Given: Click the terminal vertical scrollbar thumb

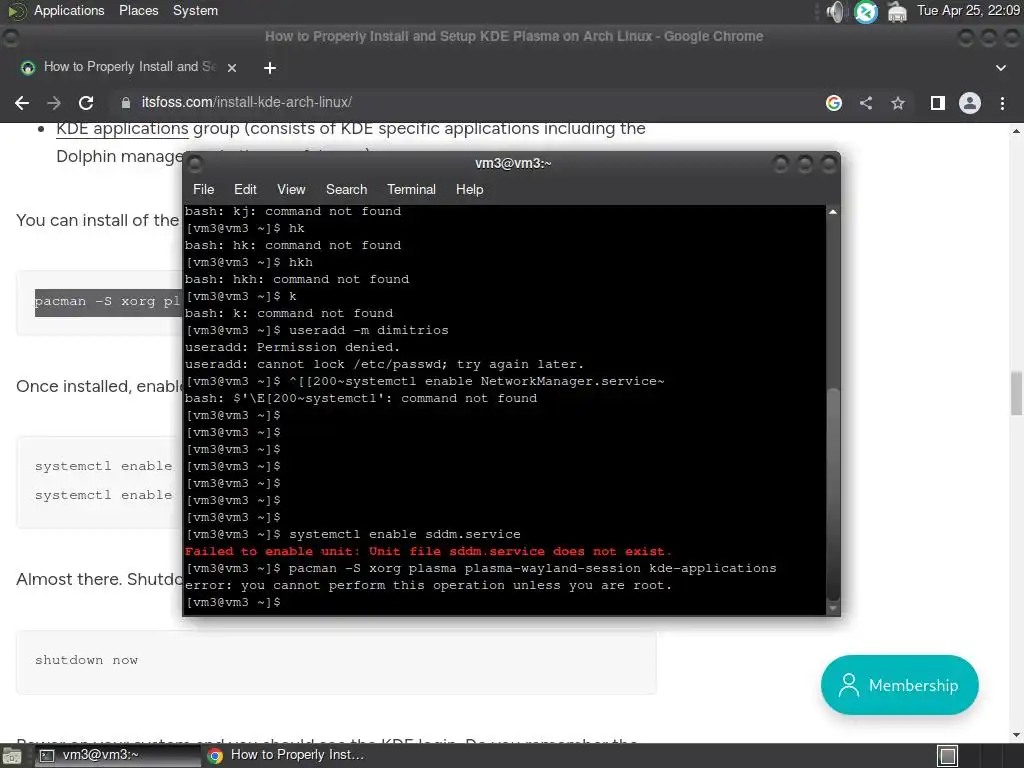Looking at the screenshot, I should [833, 494].
